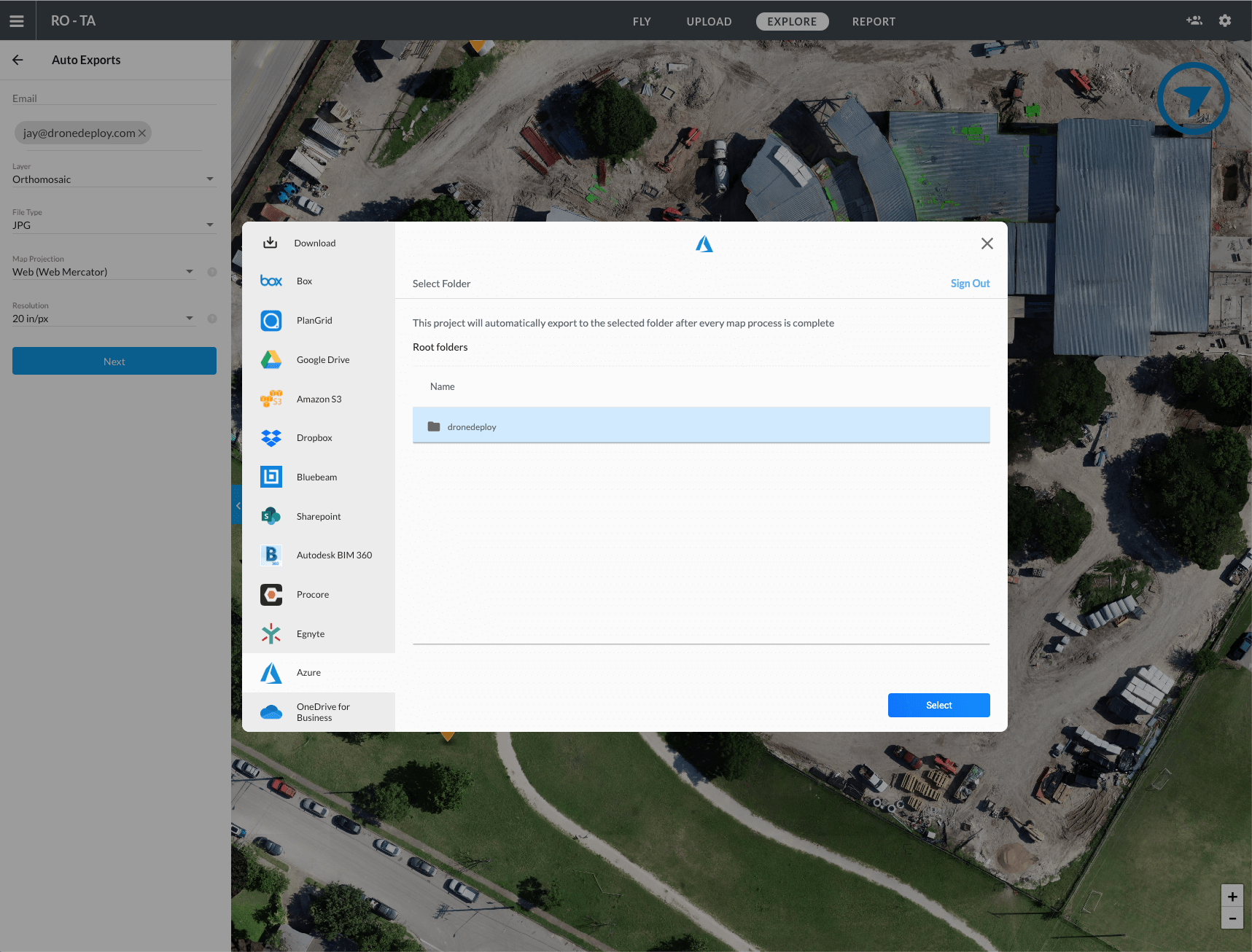Image resolution: width=1252 pixels, height=952 pixels.
Task: Choose Dropbox label in list
Action: (314, 437)
